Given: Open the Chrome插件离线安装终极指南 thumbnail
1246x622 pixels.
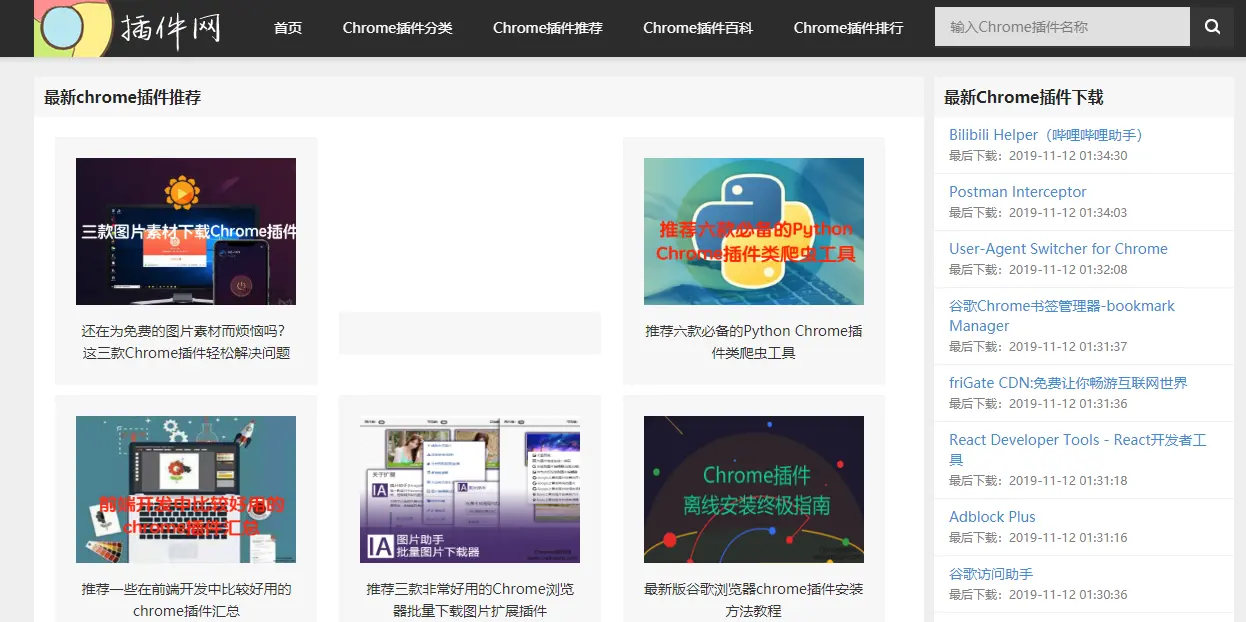Looking at the screenshot, I should [754, 489].
